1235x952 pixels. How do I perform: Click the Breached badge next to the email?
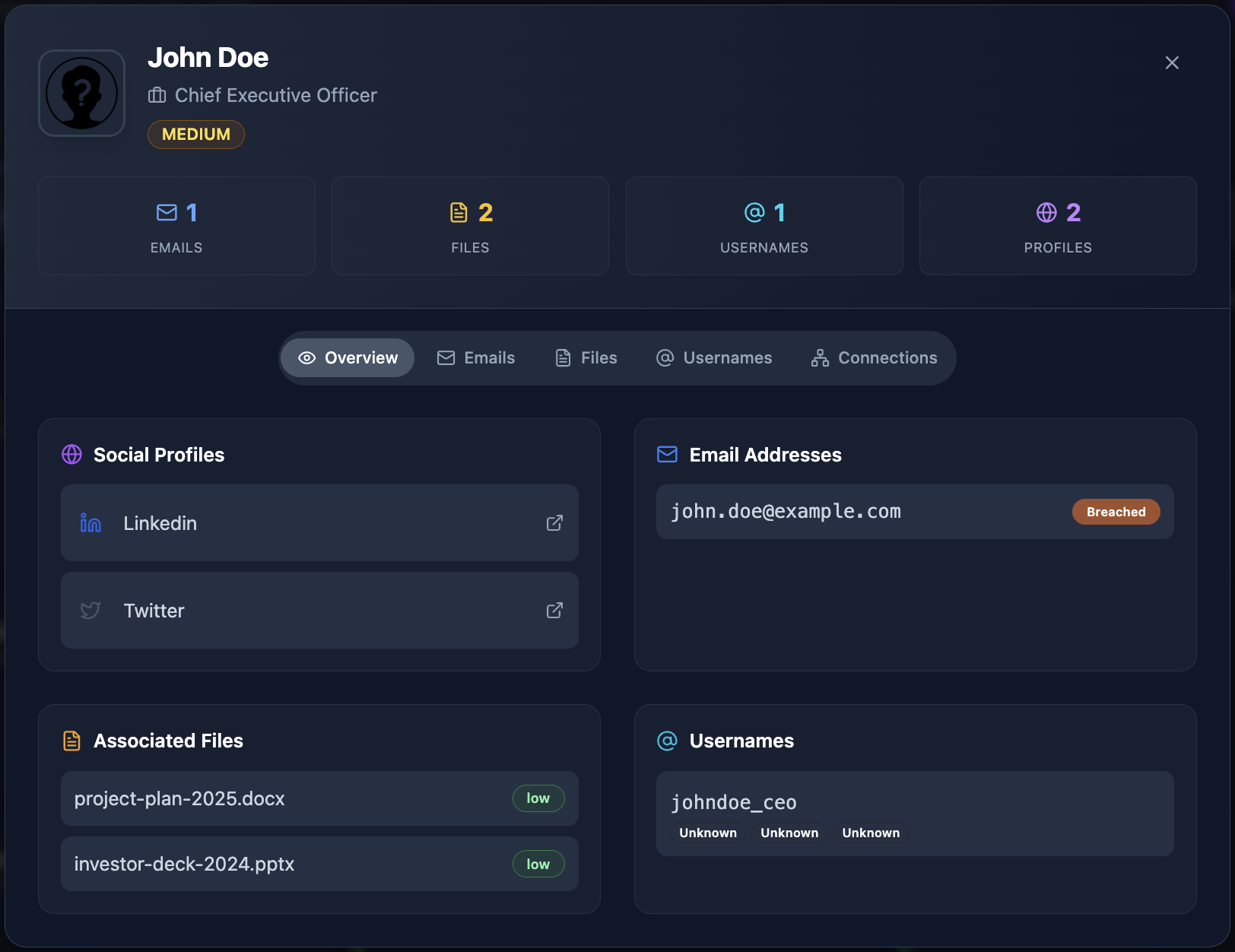[x=1116, y=512]
